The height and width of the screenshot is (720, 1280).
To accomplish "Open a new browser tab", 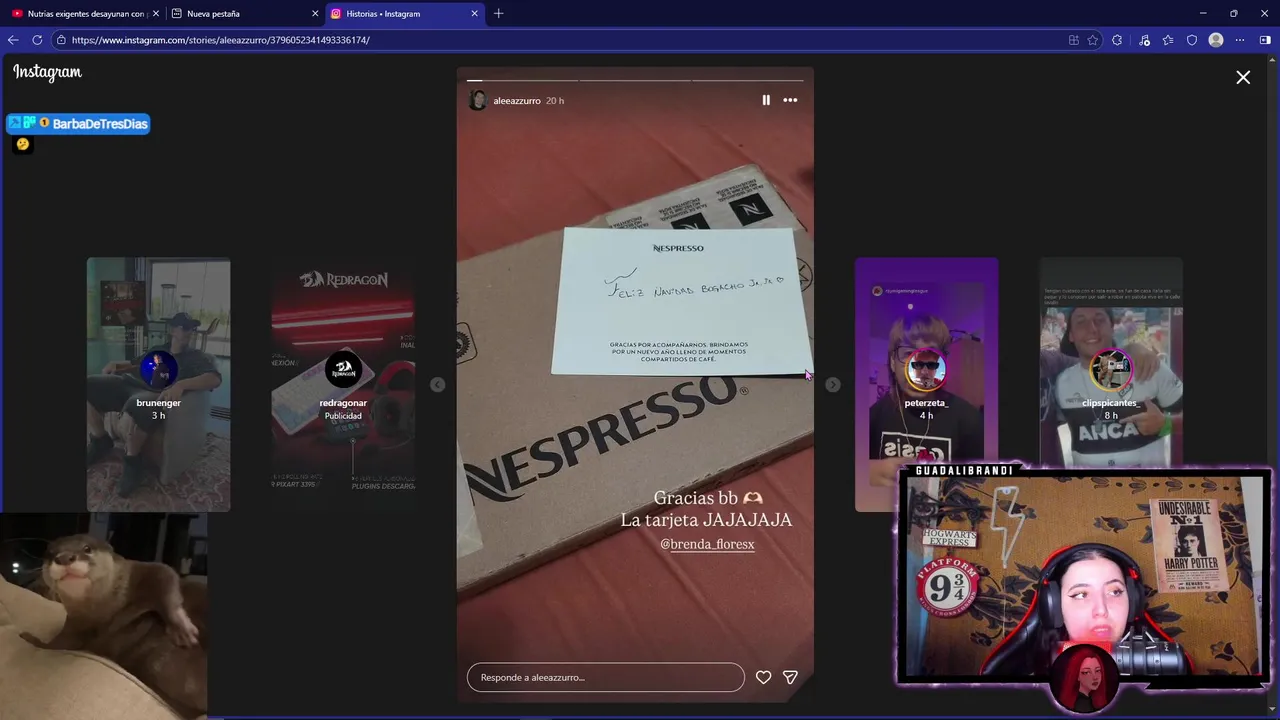I will pyautogui.click(x=498, y=14).
